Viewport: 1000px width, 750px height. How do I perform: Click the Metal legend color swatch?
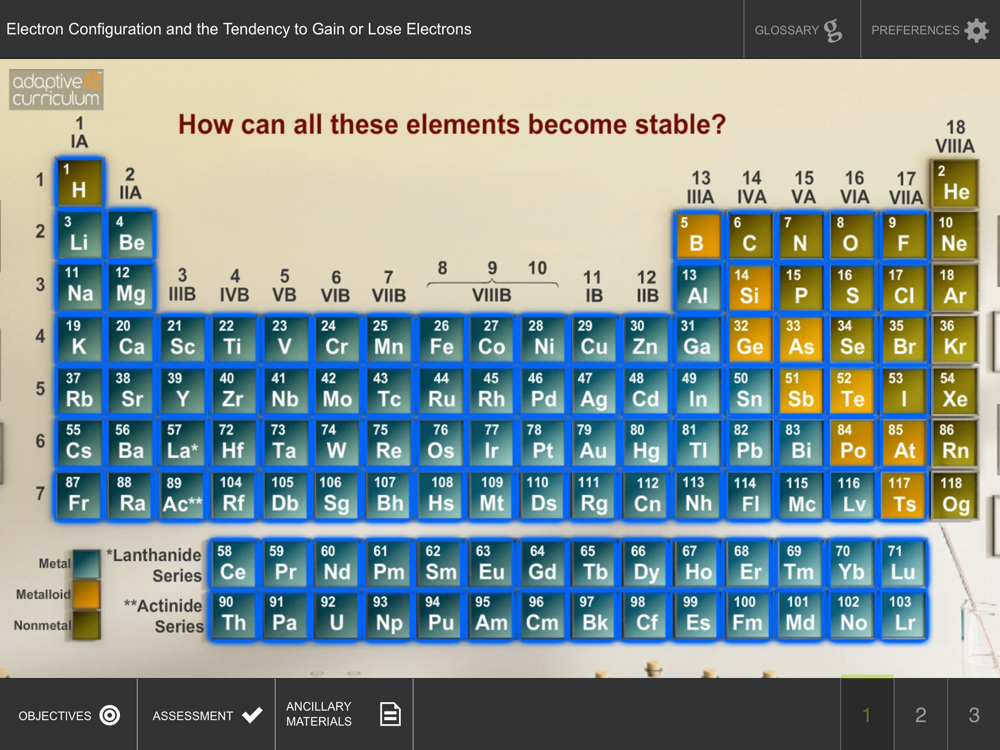(x=86, y=563)
